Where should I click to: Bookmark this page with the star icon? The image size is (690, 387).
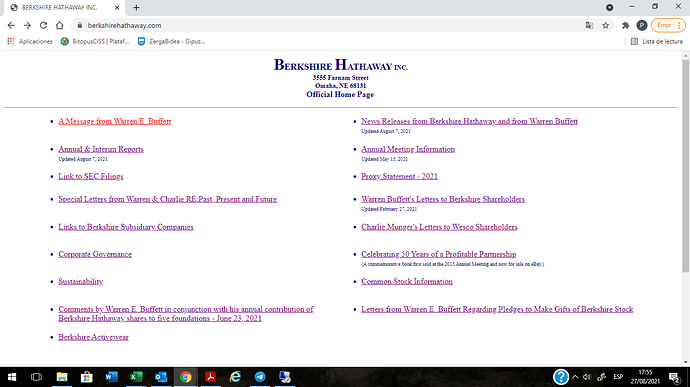pyautogui.click(x=606, y=26)
